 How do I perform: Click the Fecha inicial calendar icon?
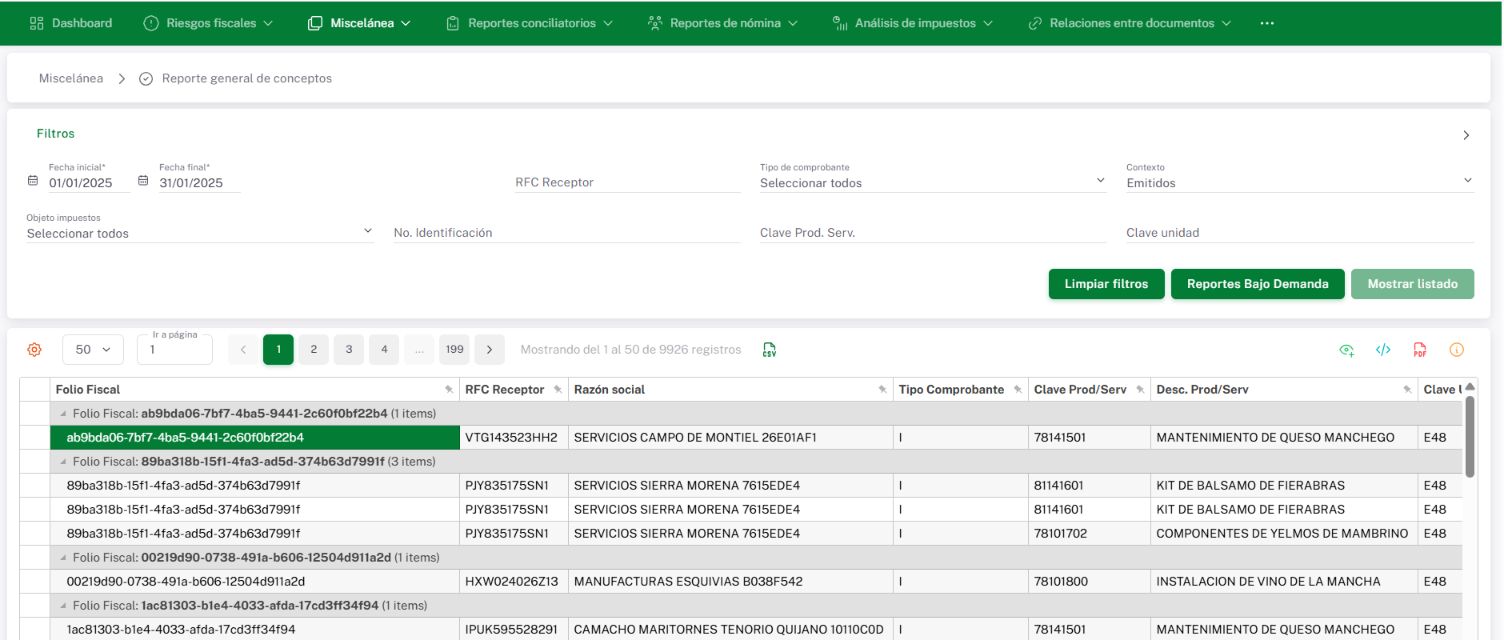click(33, 182)
